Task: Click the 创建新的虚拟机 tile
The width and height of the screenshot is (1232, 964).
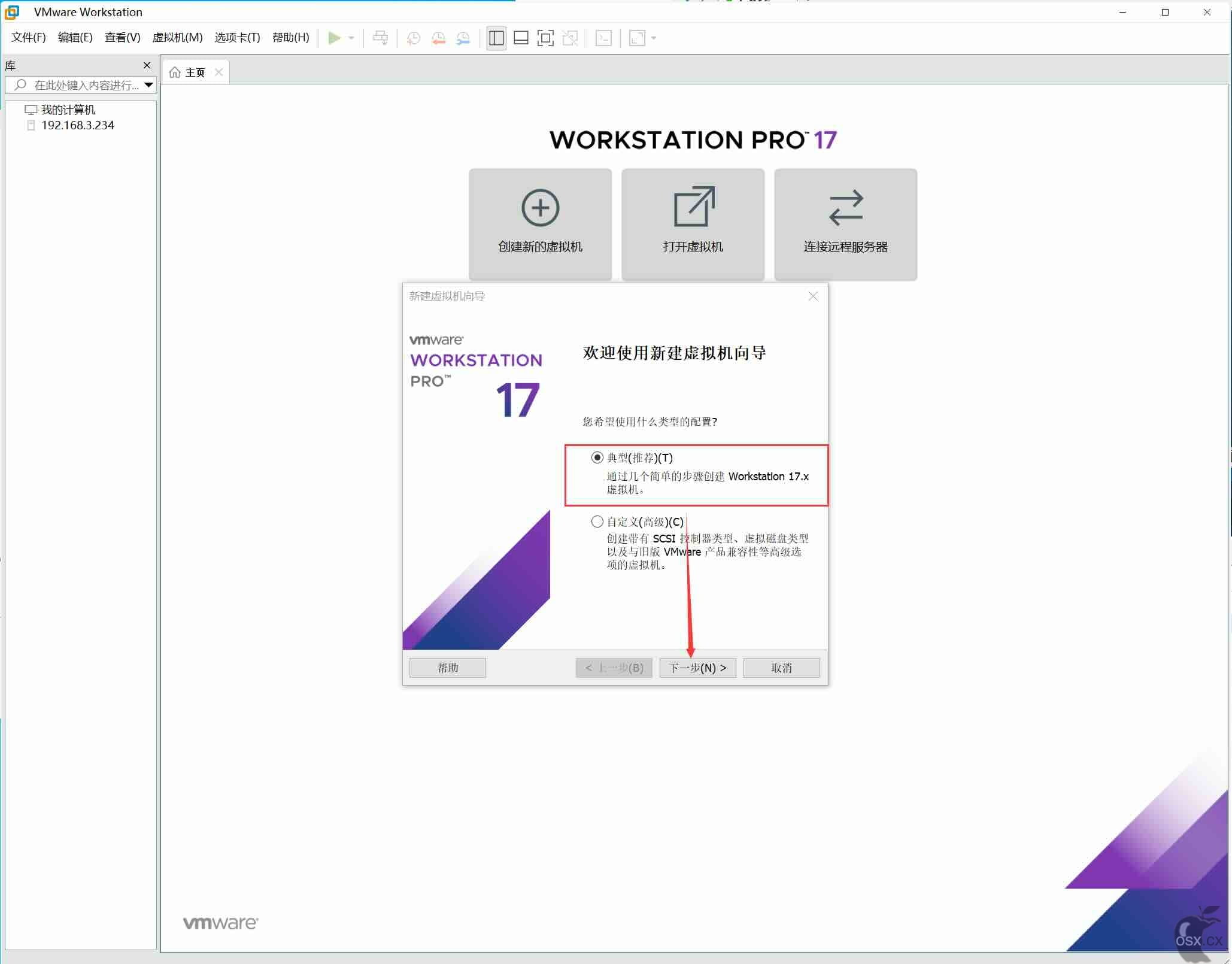Action: [540, 224]
